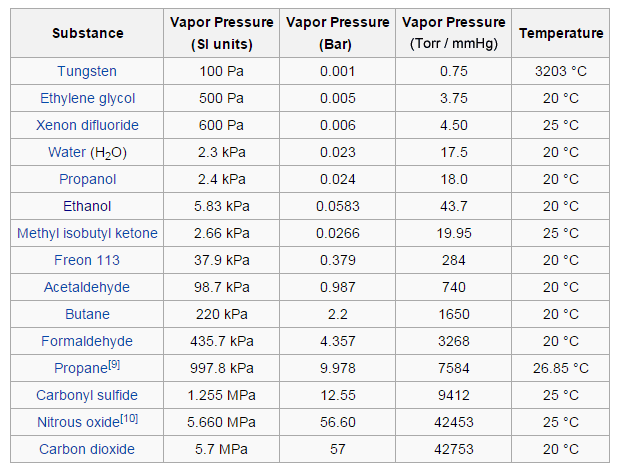Click the Acetaldehyde link
This screenshot has width=620, height=471.
pos(87,287)
